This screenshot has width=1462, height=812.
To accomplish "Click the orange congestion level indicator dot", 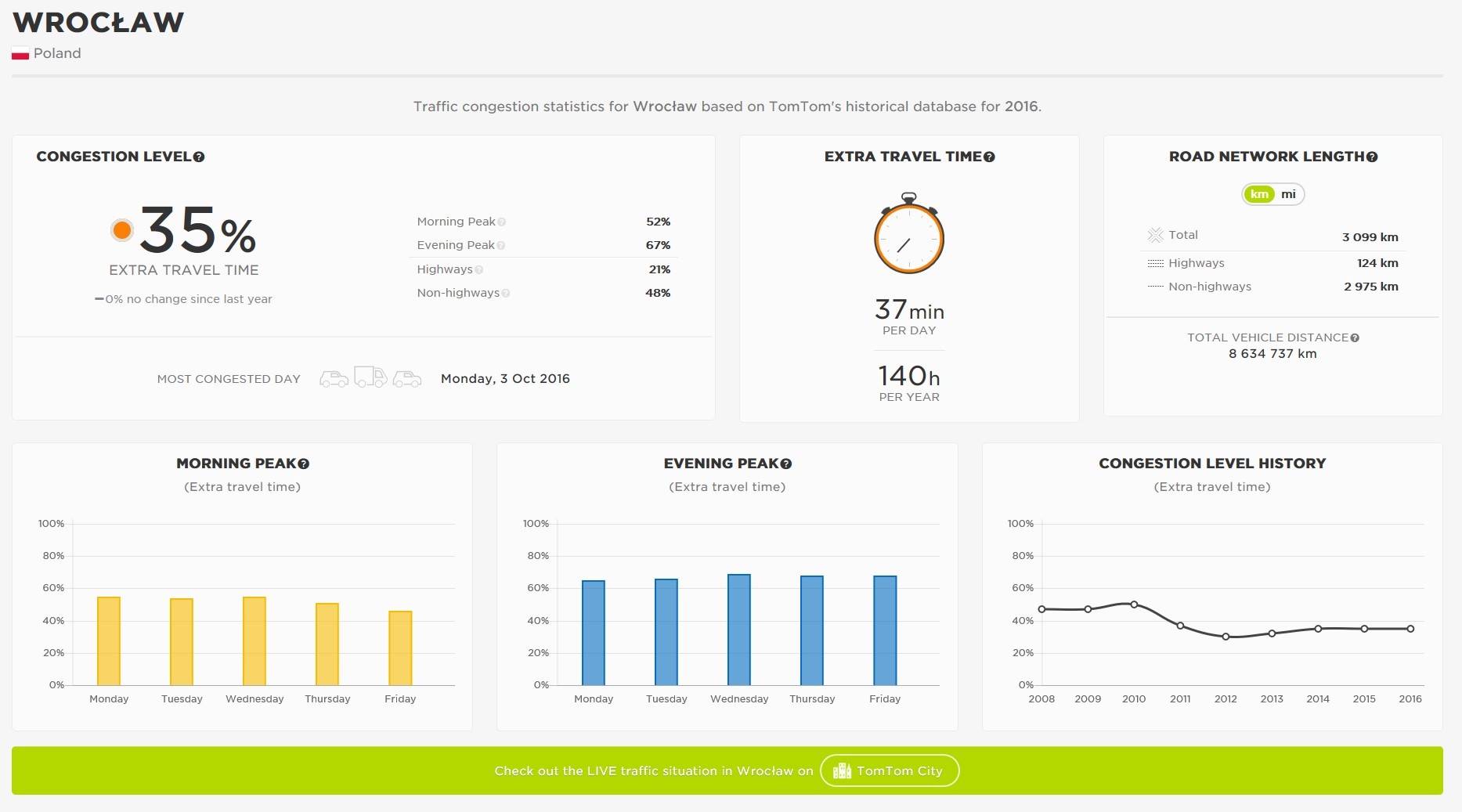I will [122, 230].
